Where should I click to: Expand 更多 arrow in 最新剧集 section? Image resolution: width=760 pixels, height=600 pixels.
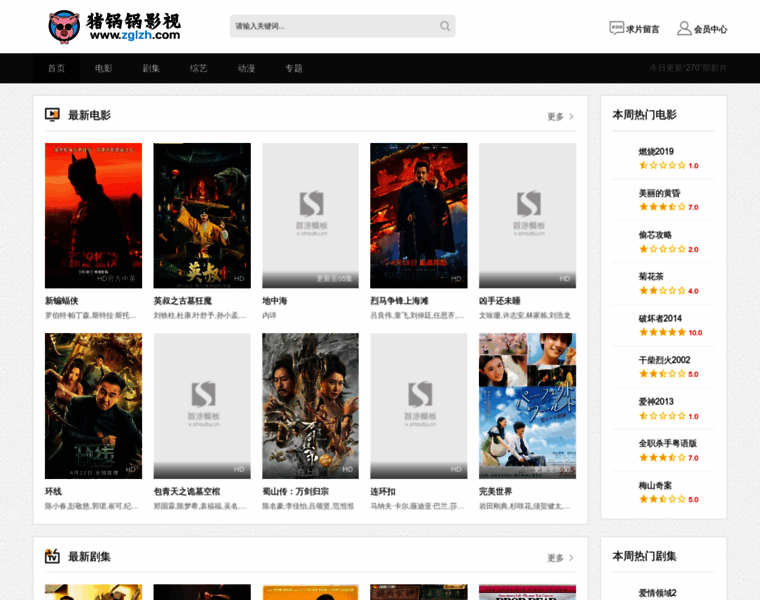(571, 558)
